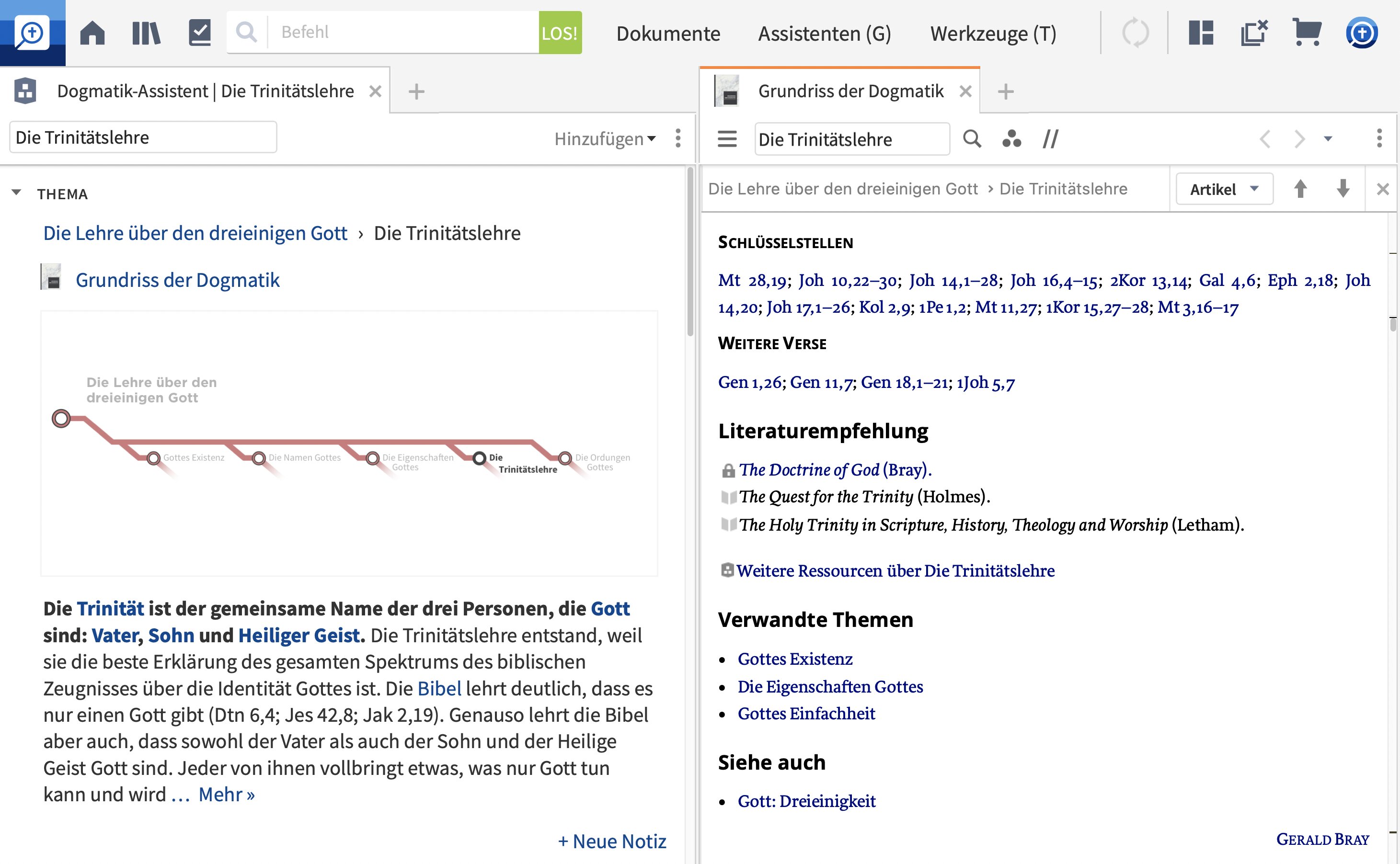The image size is (1400, 864).
Task: Click the parallel resources slashes icon
Action: click(1050, 139)
